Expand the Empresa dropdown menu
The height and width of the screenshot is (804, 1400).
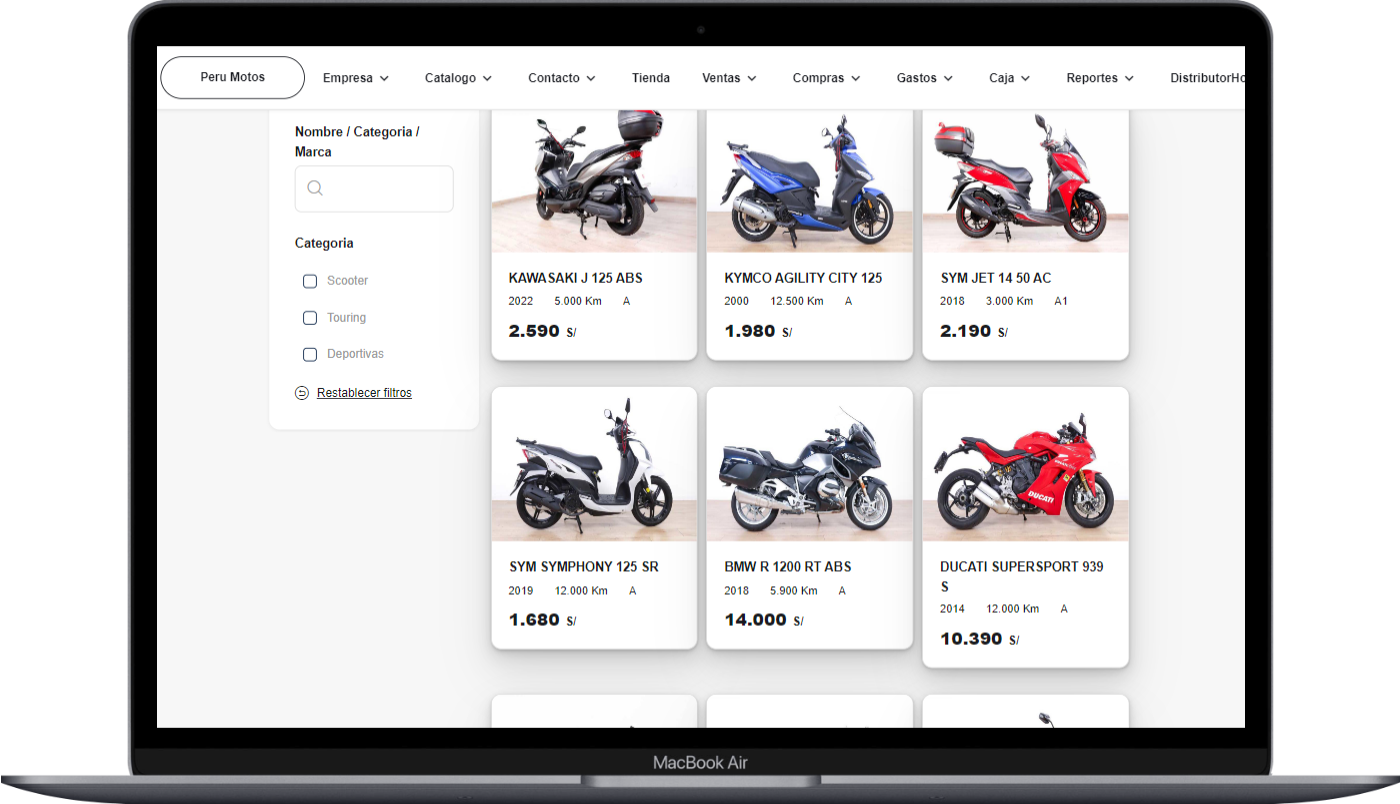point(355,78)
